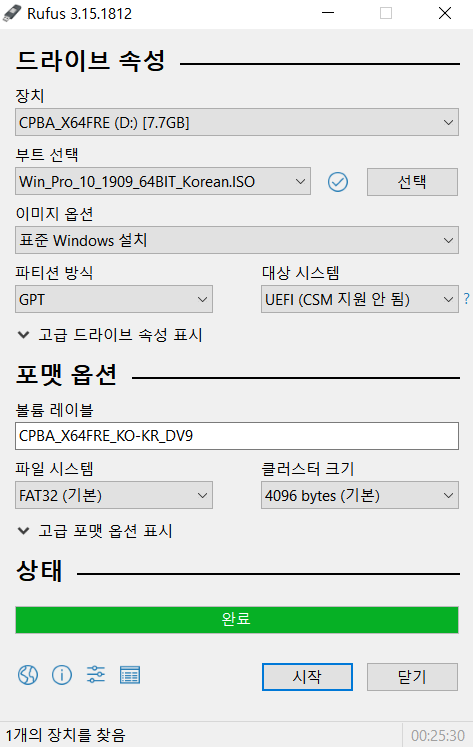Viewport: 473px width, 747px height.
Task: Open the UEFI target system dropdown
Action: 360,299
